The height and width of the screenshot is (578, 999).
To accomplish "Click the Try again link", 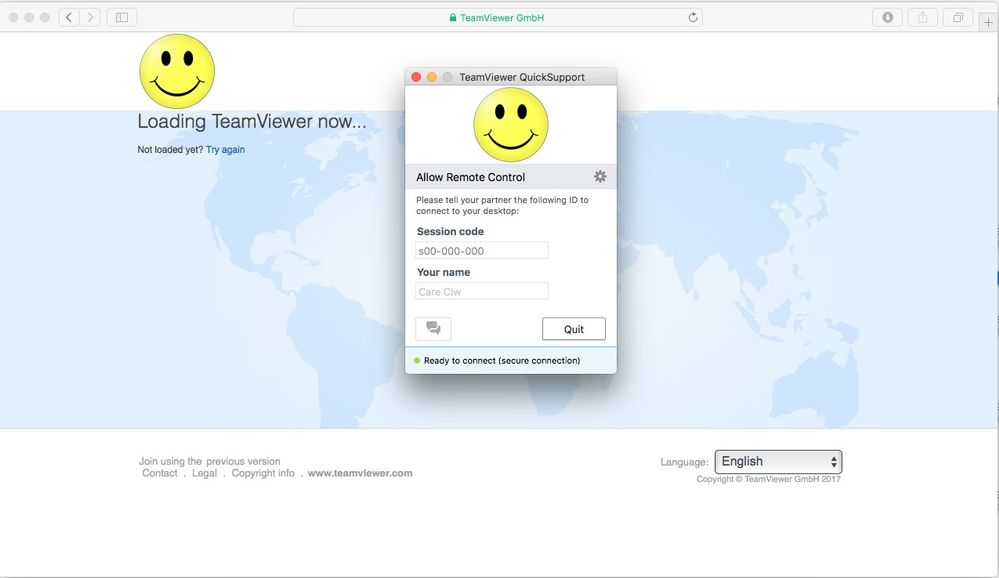I will click(x=225, y=150).
